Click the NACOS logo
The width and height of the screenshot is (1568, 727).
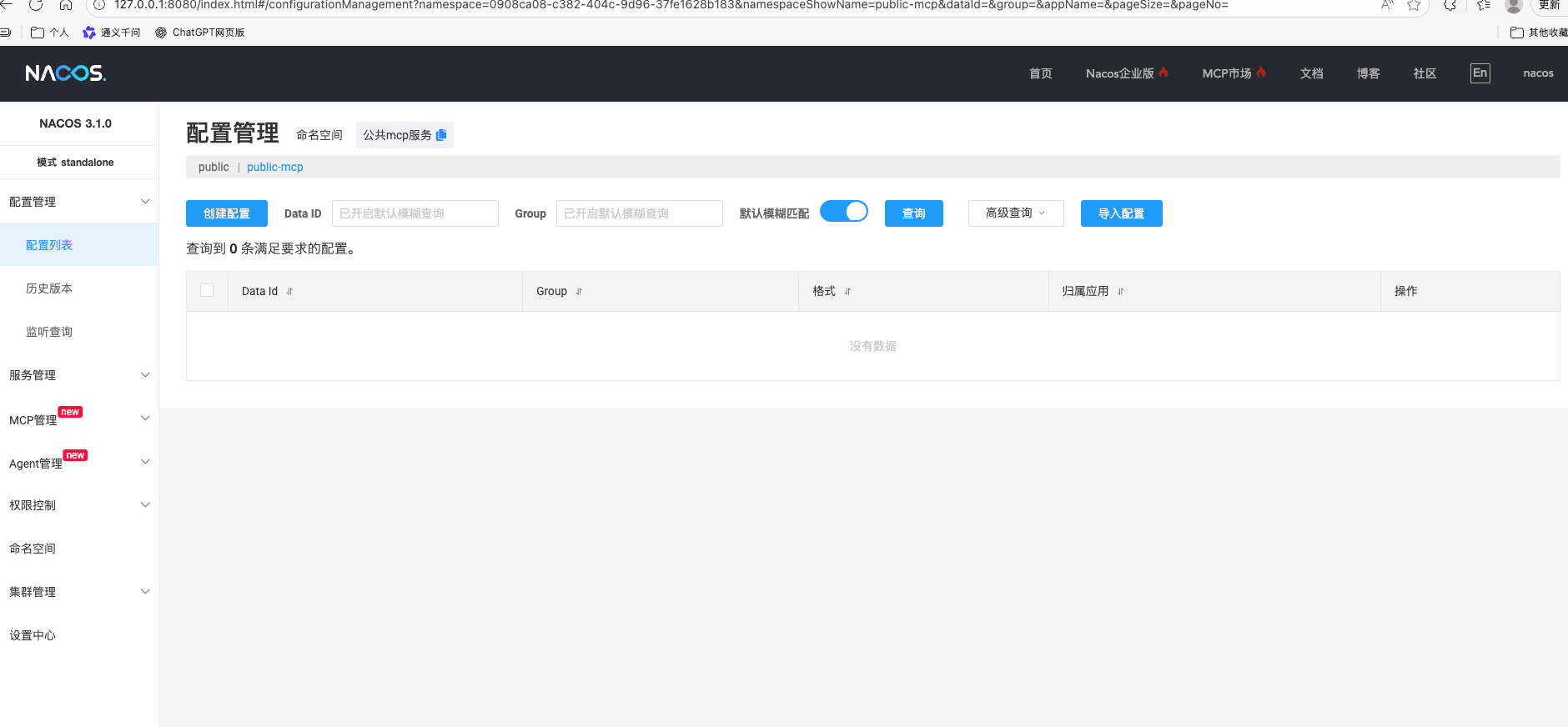[x=65, y=73]
